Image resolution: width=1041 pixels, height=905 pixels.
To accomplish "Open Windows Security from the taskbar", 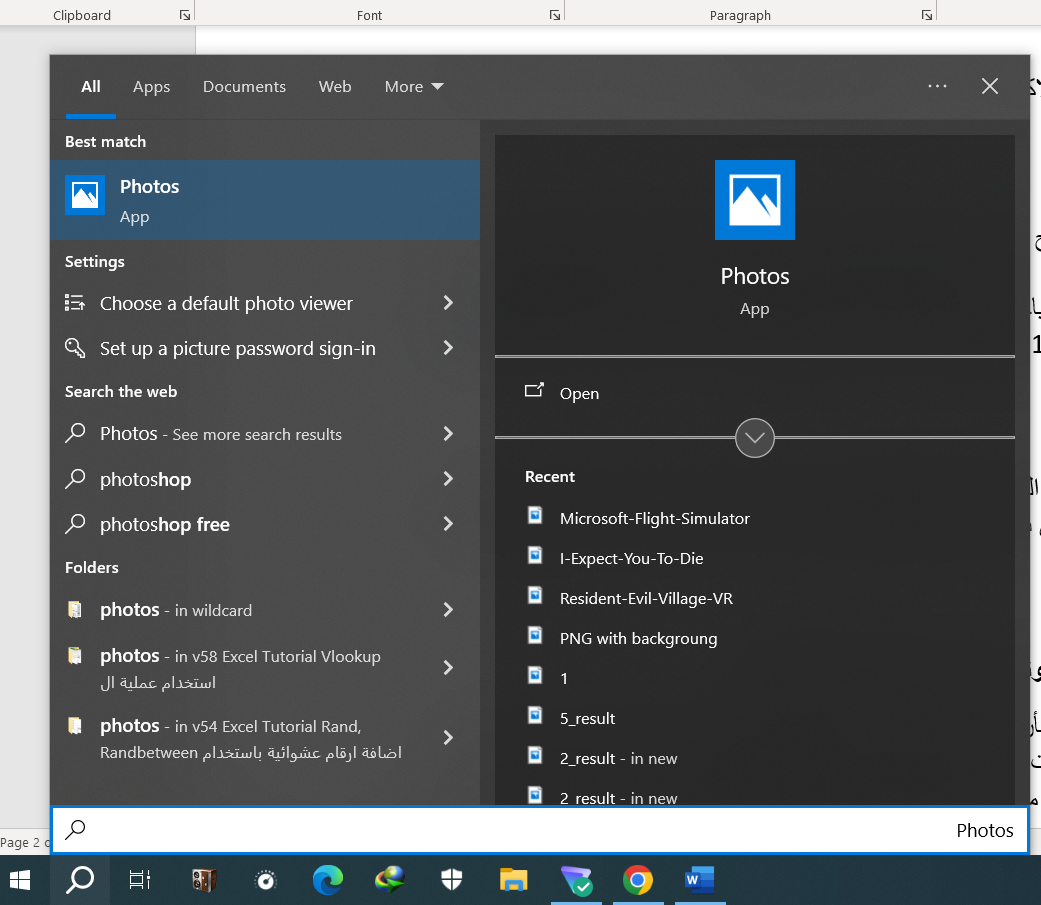I will [450, 881].
